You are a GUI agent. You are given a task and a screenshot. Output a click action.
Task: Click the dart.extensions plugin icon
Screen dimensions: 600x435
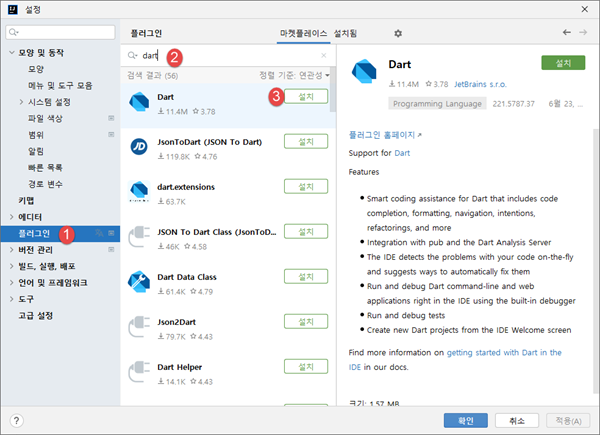pyautogui.click(x=139, y=191)
